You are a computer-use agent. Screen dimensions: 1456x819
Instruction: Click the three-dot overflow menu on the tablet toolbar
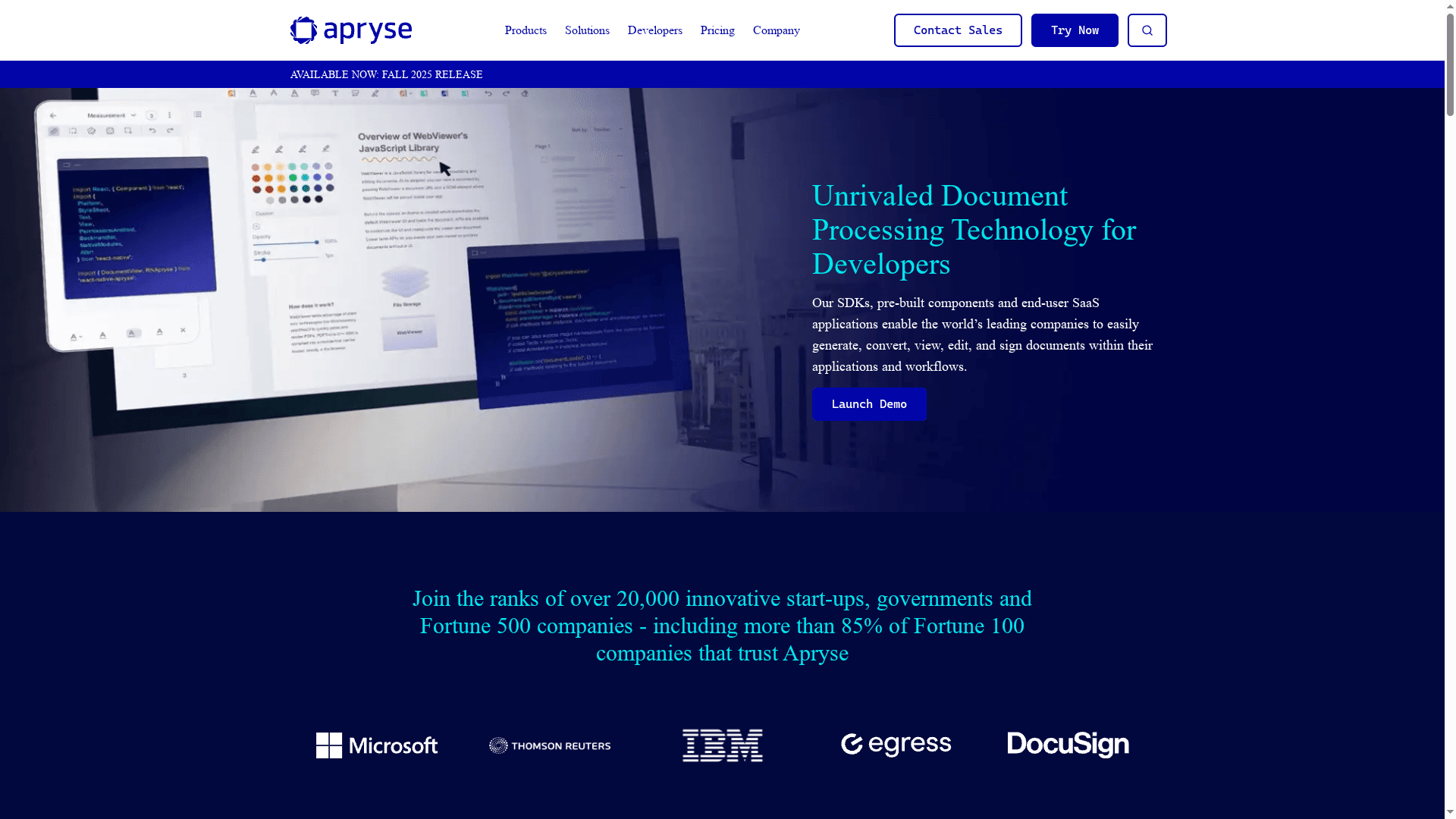170,115
